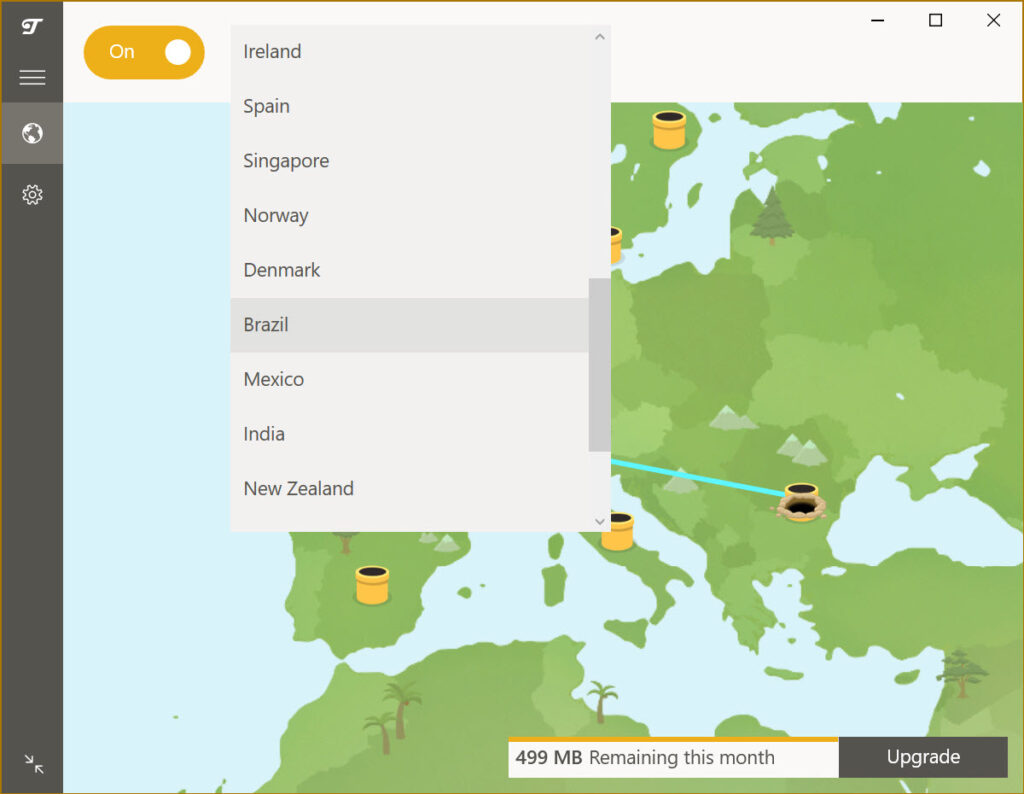
Task: Click the Upgrade button
Action: pos(923,757)
